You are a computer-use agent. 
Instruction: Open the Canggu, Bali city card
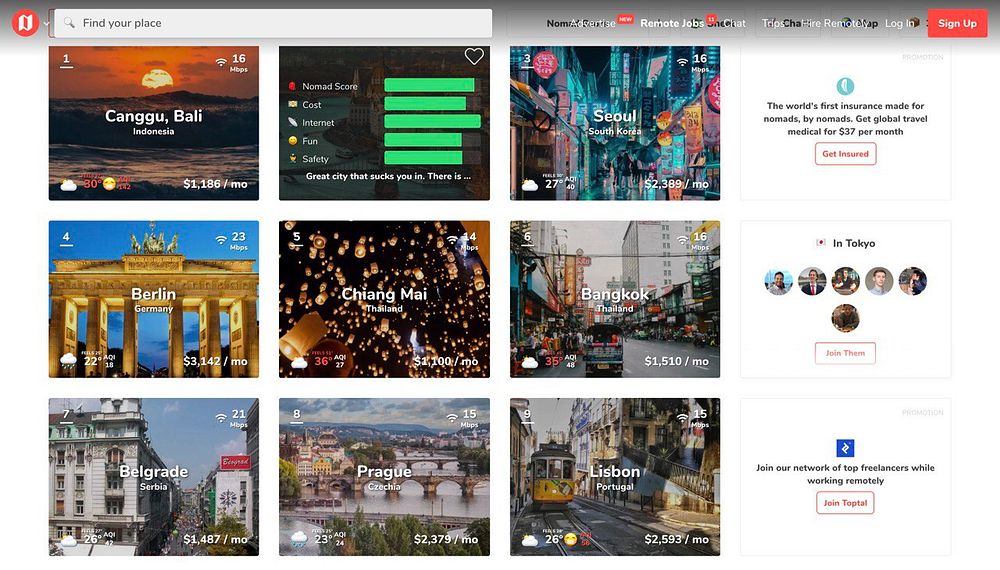[x=154, y=122]
